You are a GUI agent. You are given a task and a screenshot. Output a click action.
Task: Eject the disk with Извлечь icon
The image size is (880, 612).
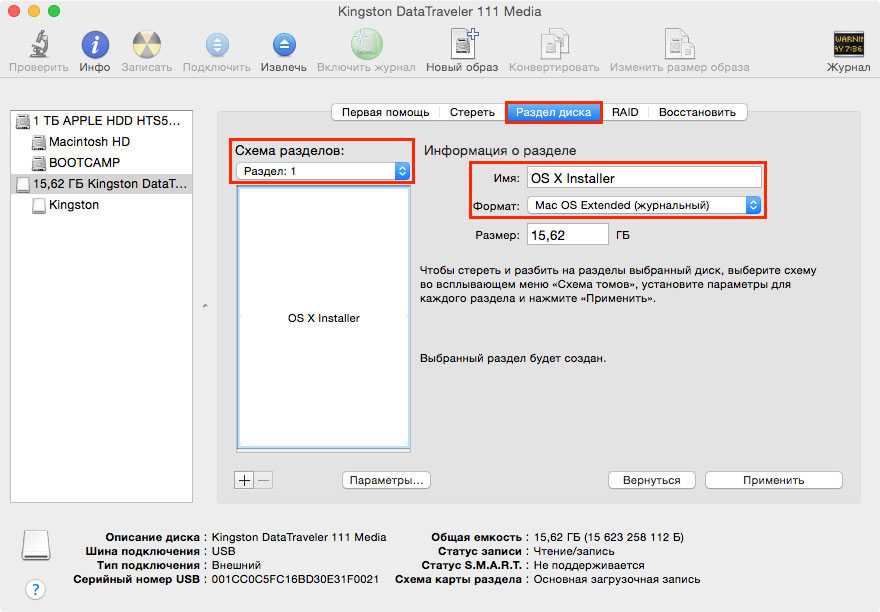pyautogui.click(x=284, y=45)
